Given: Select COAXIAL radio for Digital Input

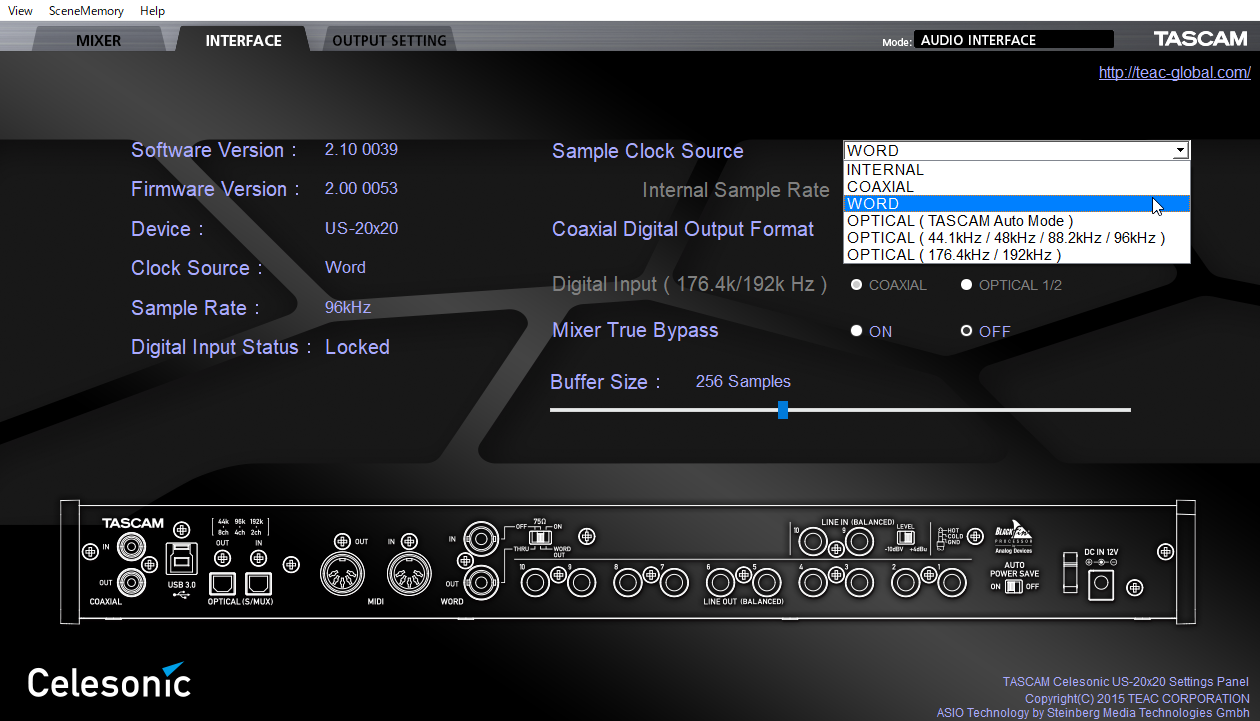Looking at the screenshot, I should (856, 285).
